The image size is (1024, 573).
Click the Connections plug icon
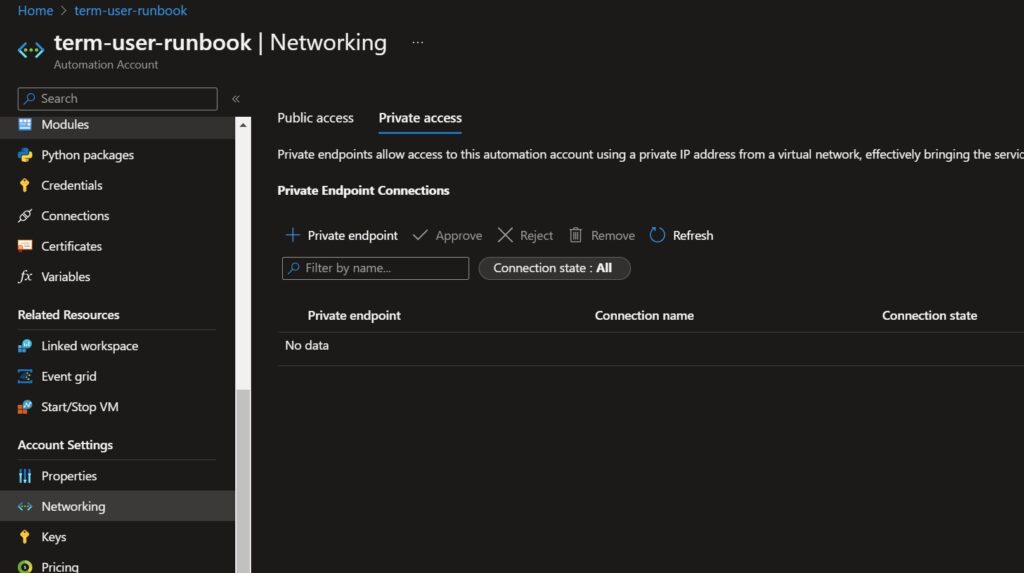tap(25, 216)
